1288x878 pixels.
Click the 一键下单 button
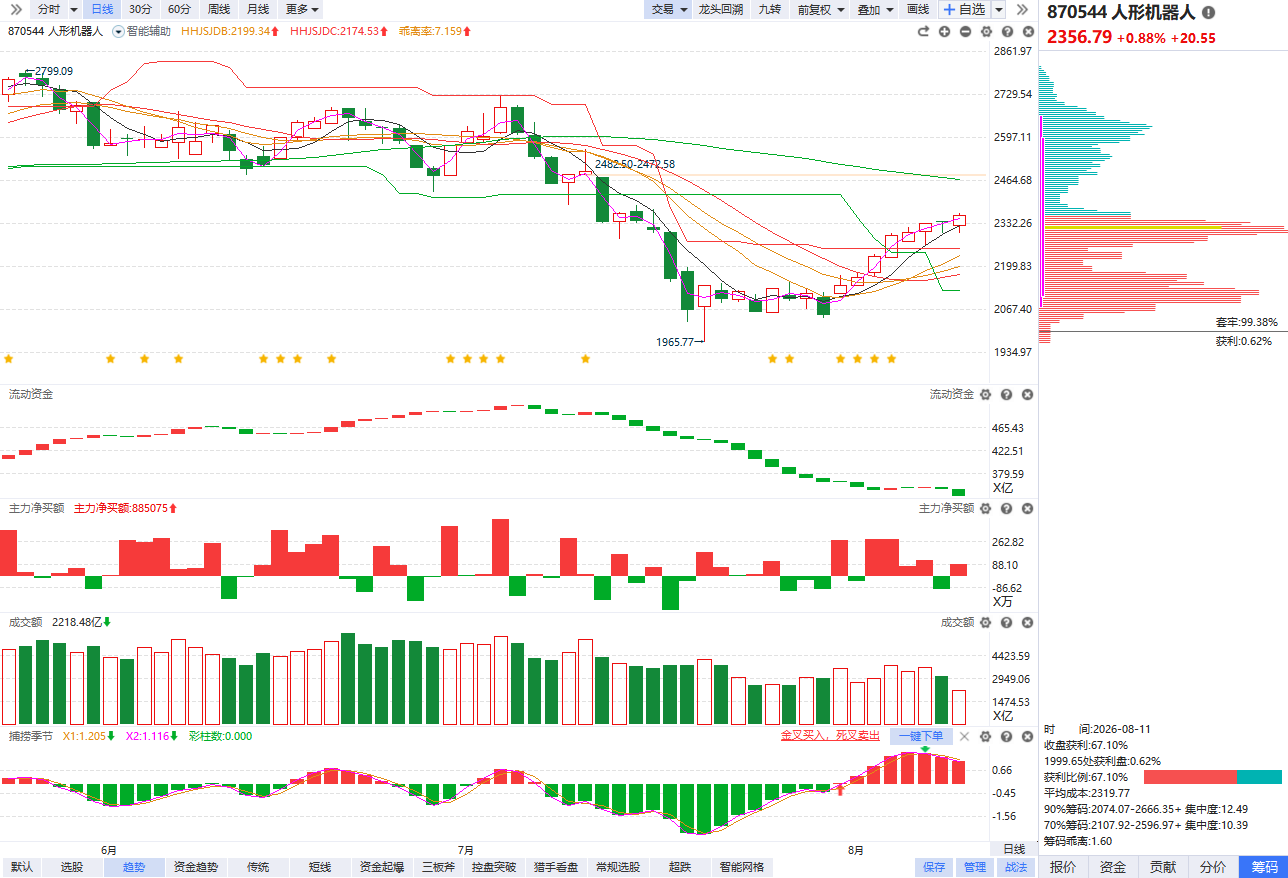click(920, 736)
